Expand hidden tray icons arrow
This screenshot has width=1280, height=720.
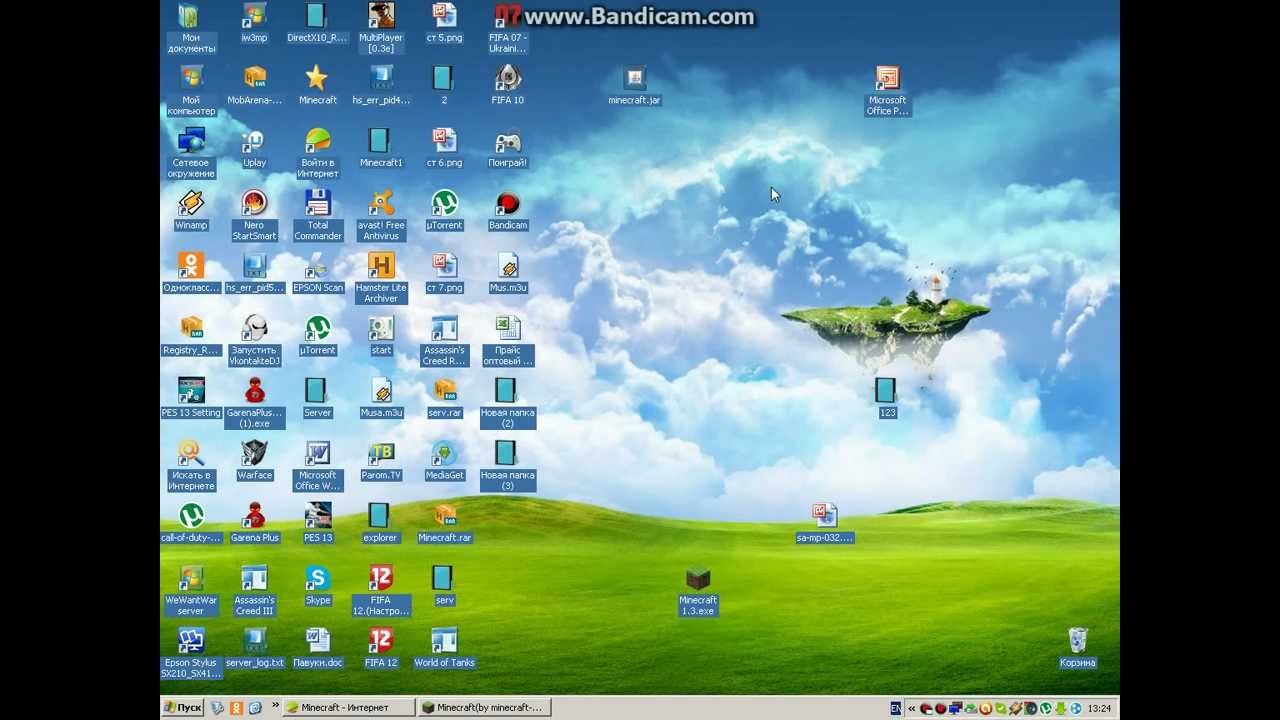(911, 708)
